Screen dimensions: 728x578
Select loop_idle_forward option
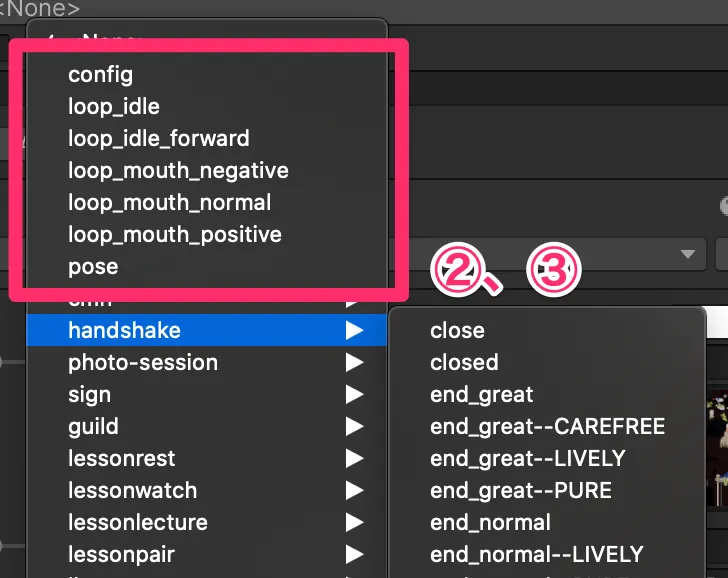[158, 138]
